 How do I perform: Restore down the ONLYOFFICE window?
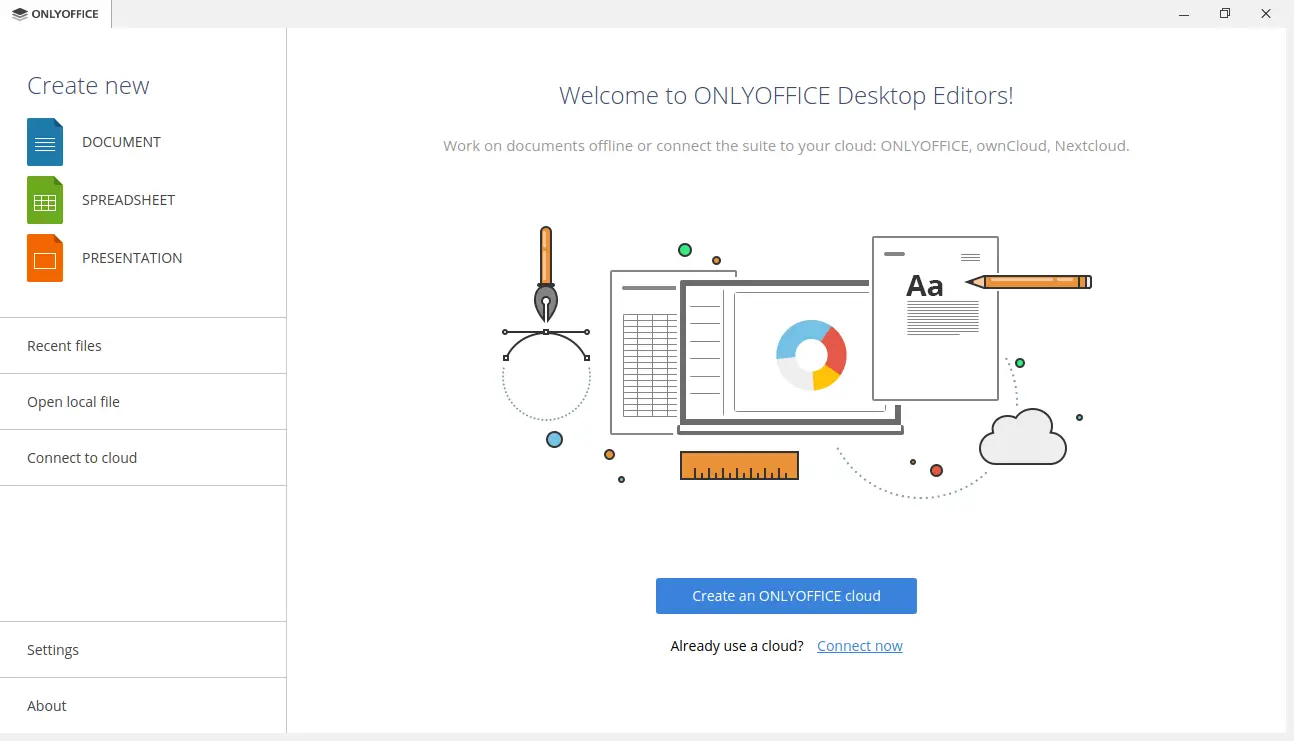point(1225,14)
